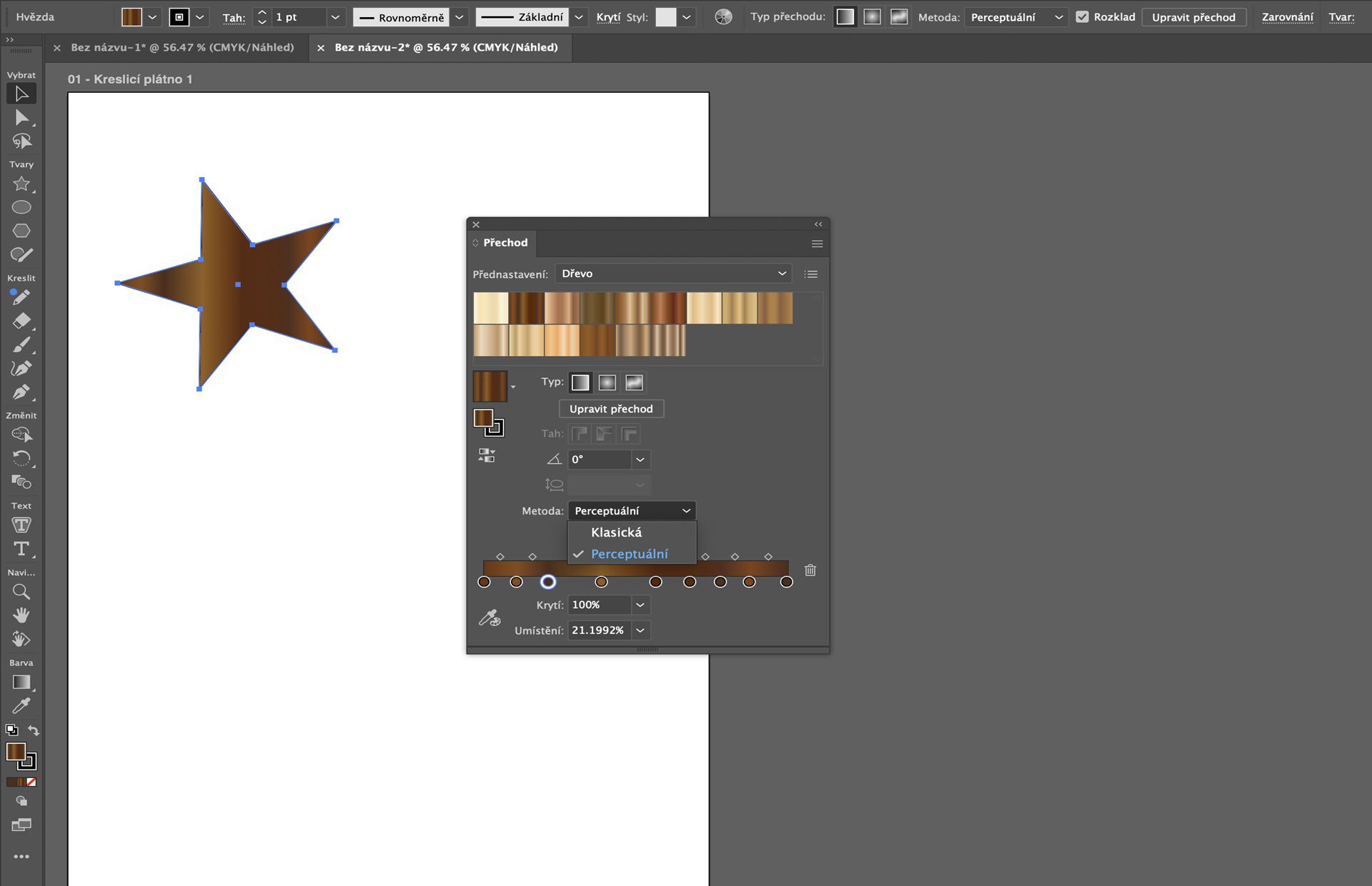Screen dimensions: 1372x886
Task: Choose radial gradient type in Přechod panel
Action: coord(607,382)
